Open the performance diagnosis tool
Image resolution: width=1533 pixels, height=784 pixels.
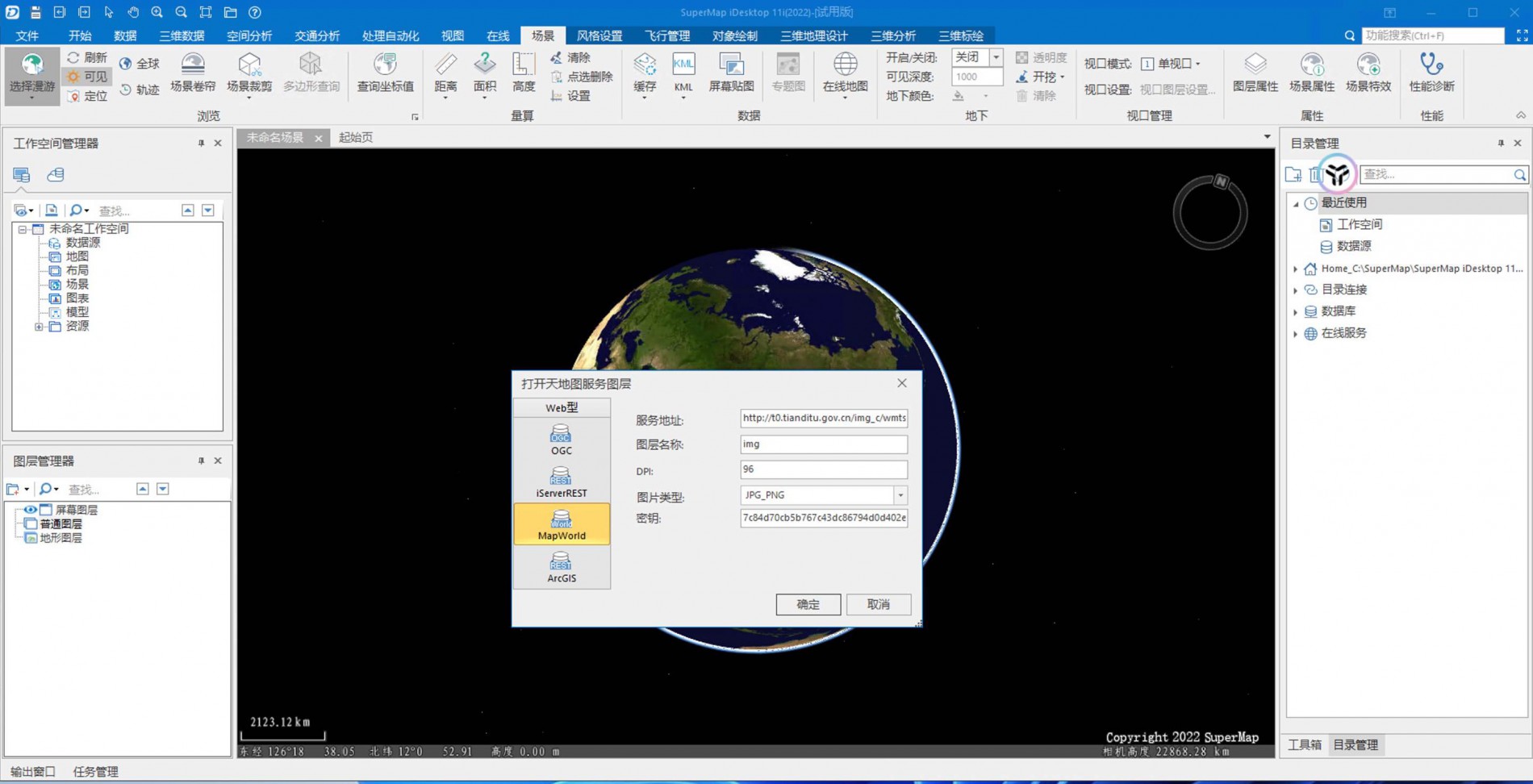pos(1431,71)
